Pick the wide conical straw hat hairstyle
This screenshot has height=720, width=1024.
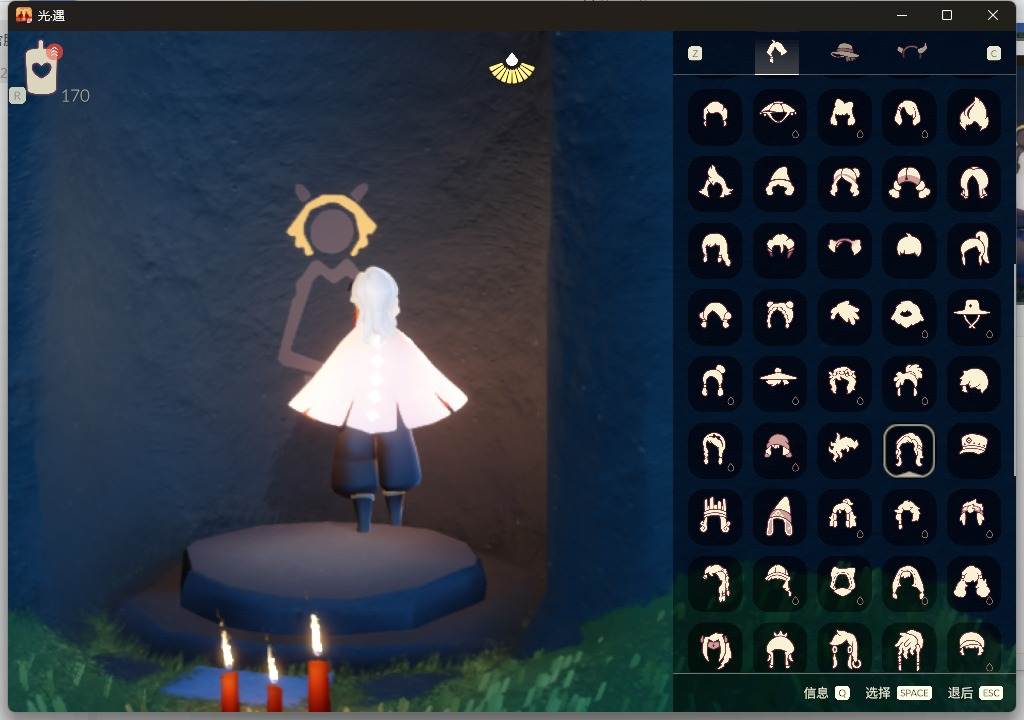[x=779, y=116]
